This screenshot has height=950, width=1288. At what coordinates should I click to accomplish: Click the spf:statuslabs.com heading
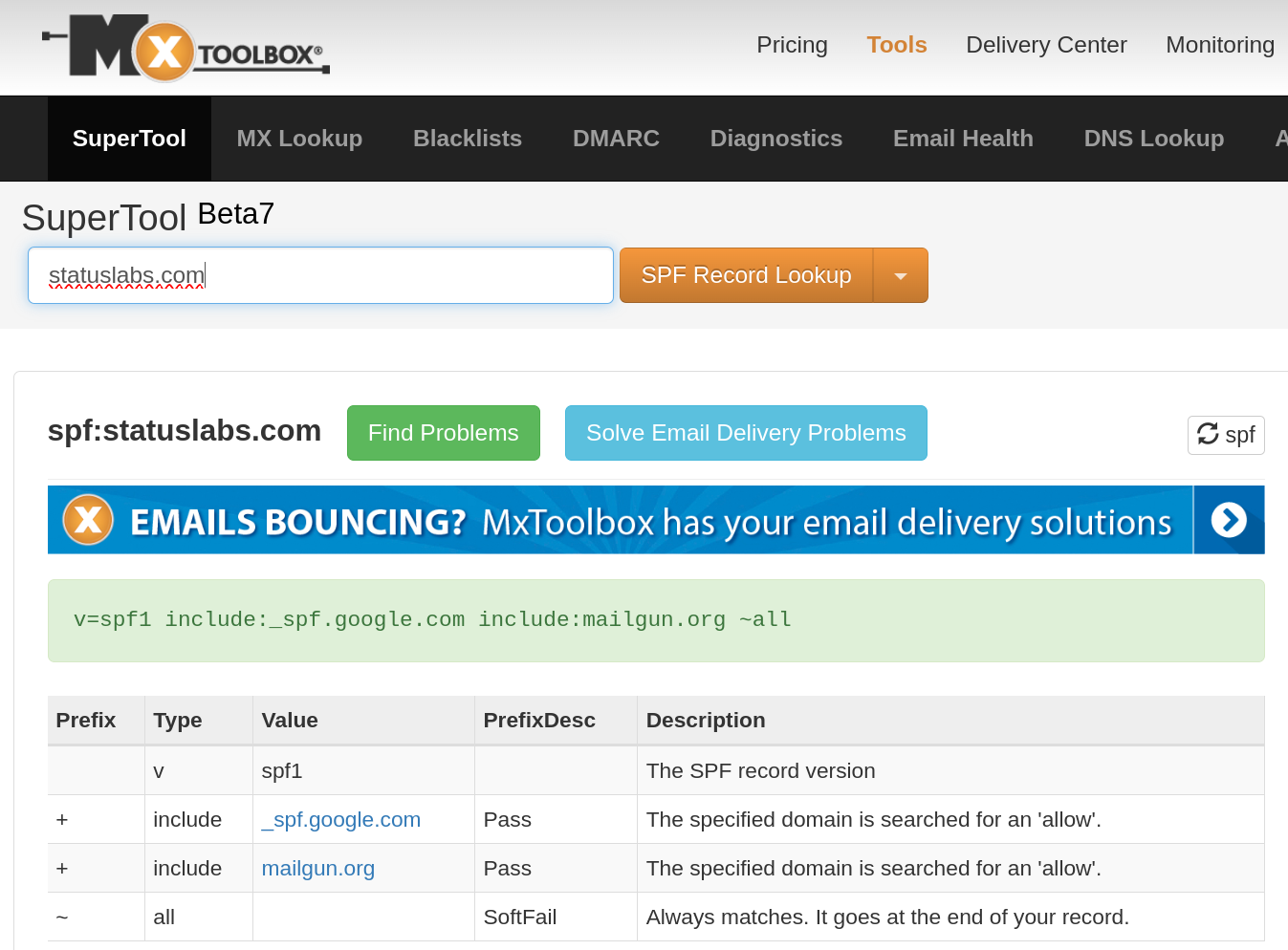pos(185,431)
